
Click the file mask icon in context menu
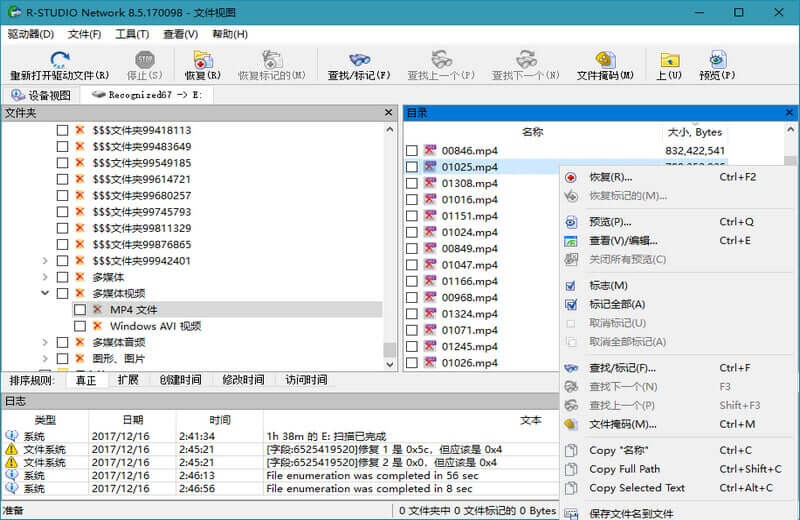571,424
